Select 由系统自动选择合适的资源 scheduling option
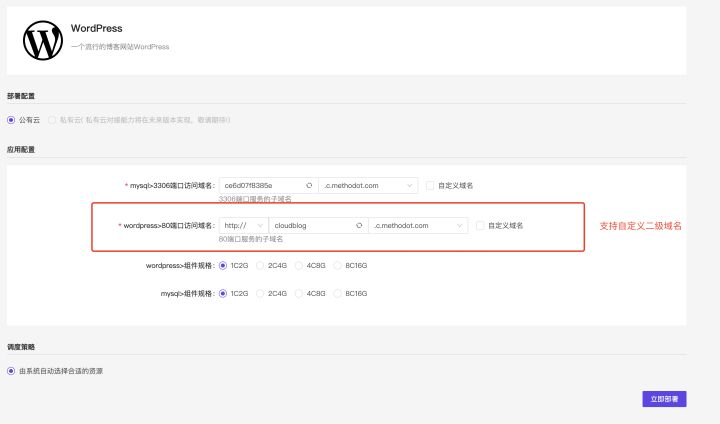 pos(11,371)
